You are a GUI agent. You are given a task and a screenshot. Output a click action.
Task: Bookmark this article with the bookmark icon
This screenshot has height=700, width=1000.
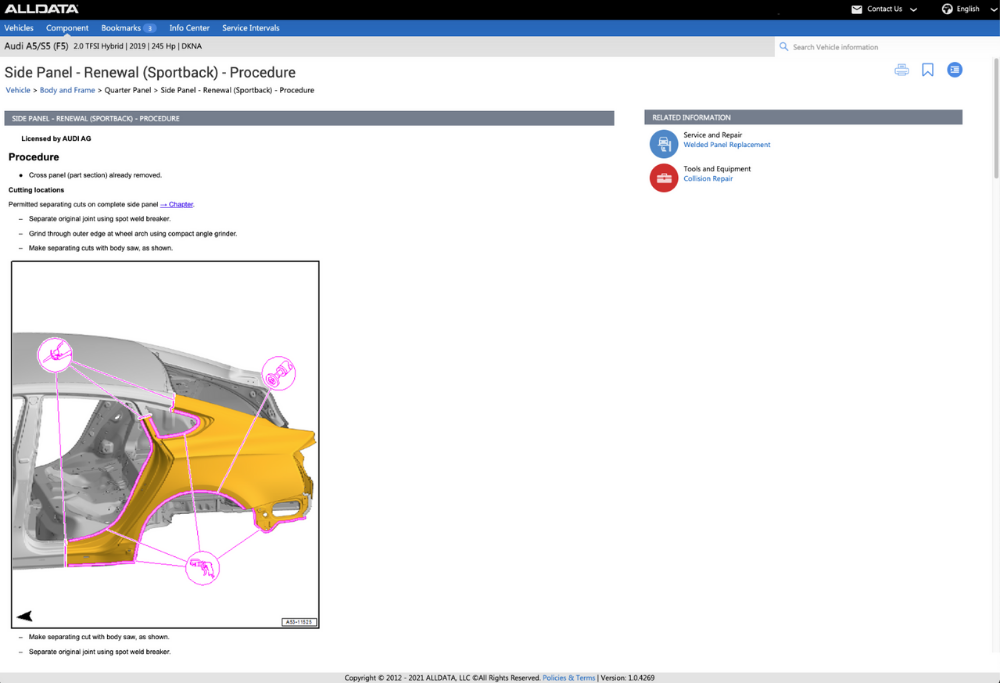927,69
